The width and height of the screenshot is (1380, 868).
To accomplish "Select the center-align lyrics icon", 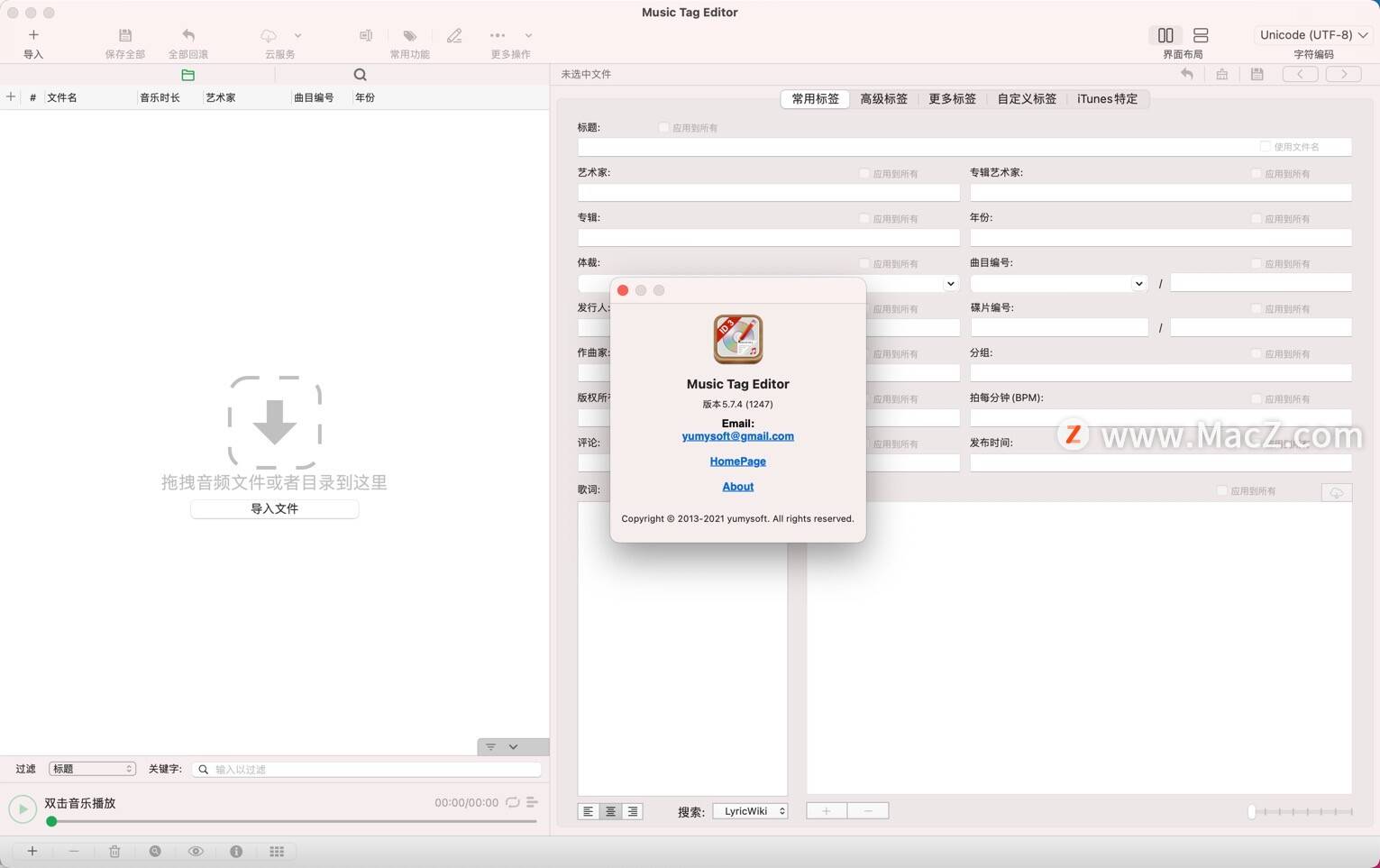I will click(610, 811).
